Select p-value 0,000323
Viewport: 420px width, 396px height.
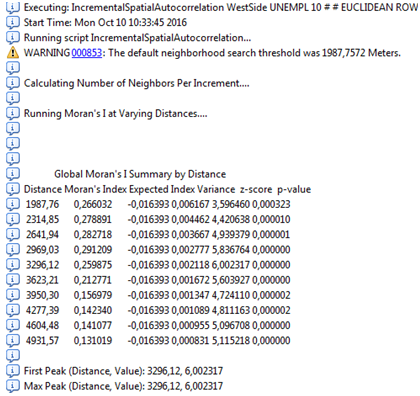click(271, 204)
